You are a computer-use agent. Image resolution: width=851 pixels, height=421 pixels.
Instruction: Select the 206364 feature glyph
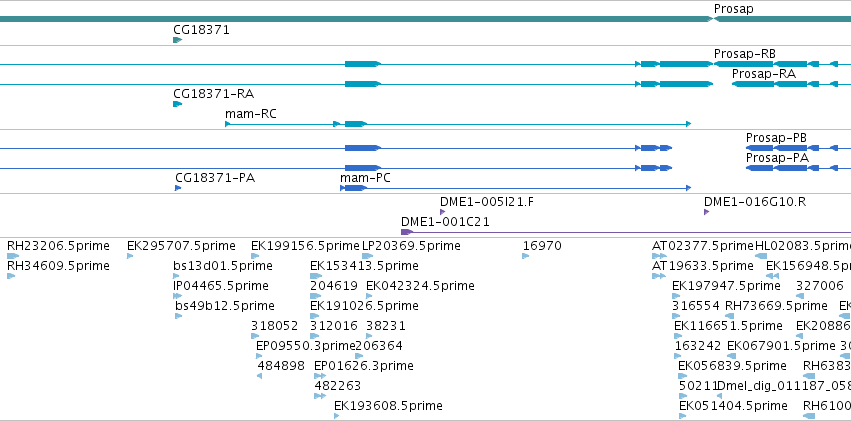click(359, 356)
